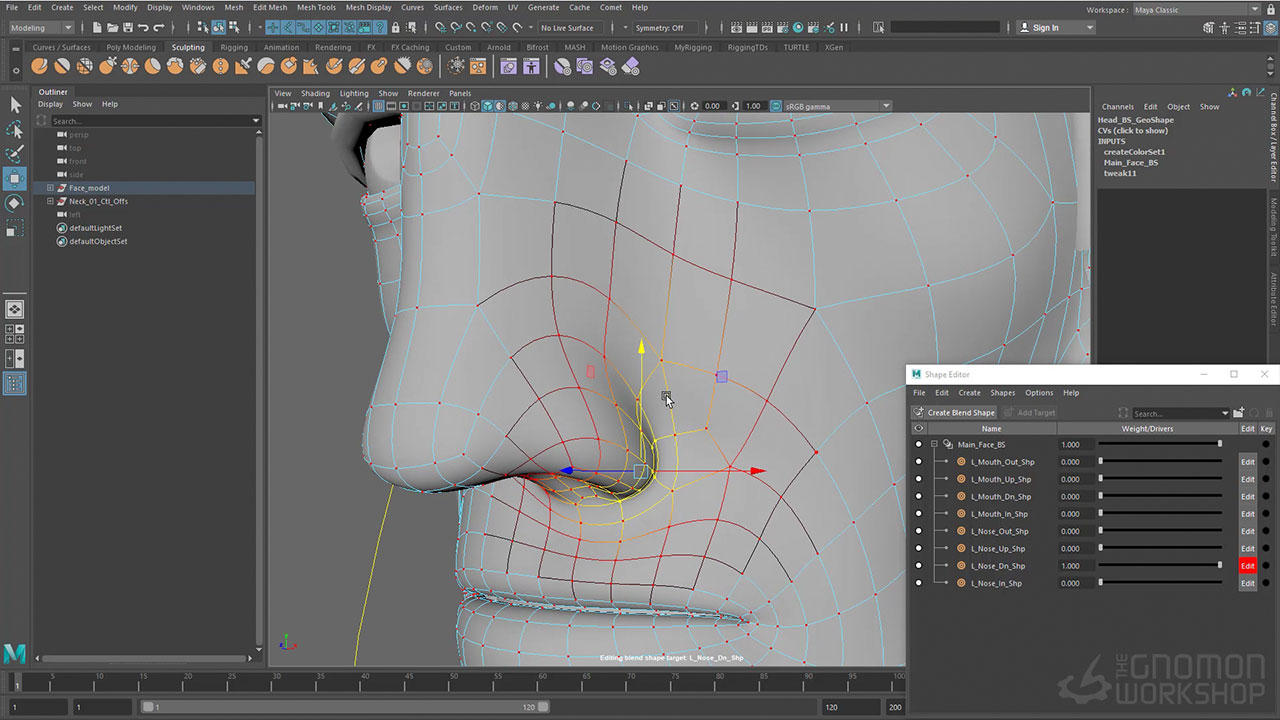Collapse the Main_Face_BS group
Image resolution: width=1280 pixels, height=720 pixels.
click(934, 444)
